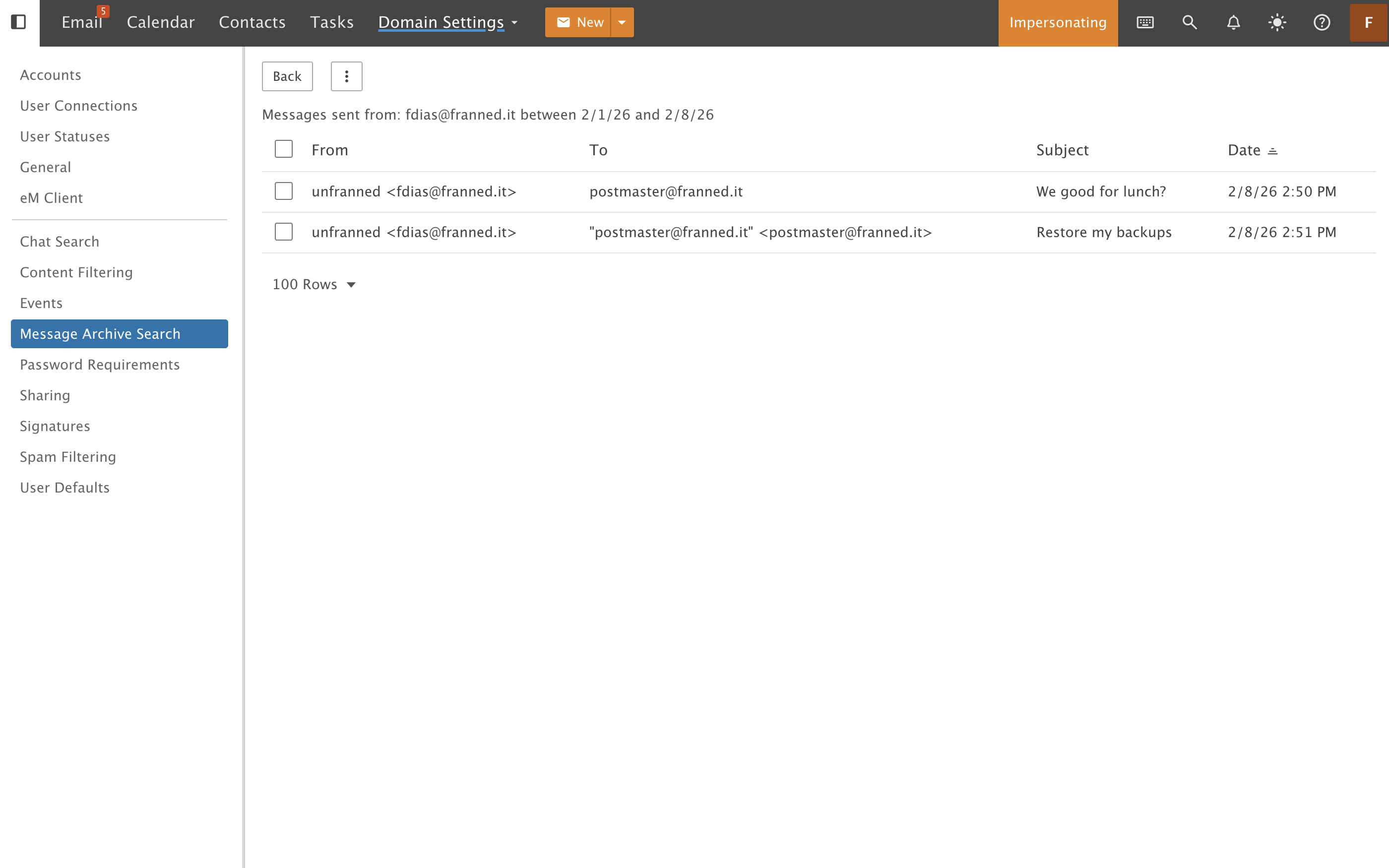Open the search icon in top bar
Screen dimensions: 1389x868
point(1189,22)
